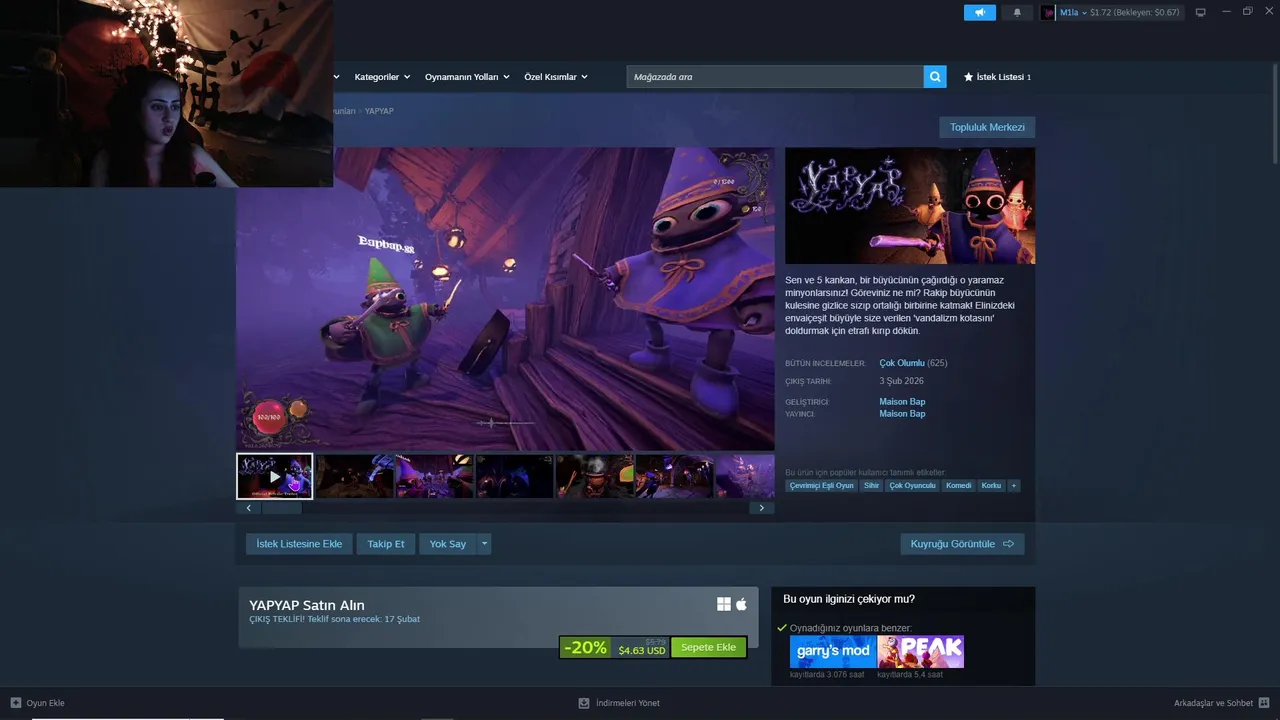Focus the Mağazada ara search field

pyautogui.click(x=775, y=77)
